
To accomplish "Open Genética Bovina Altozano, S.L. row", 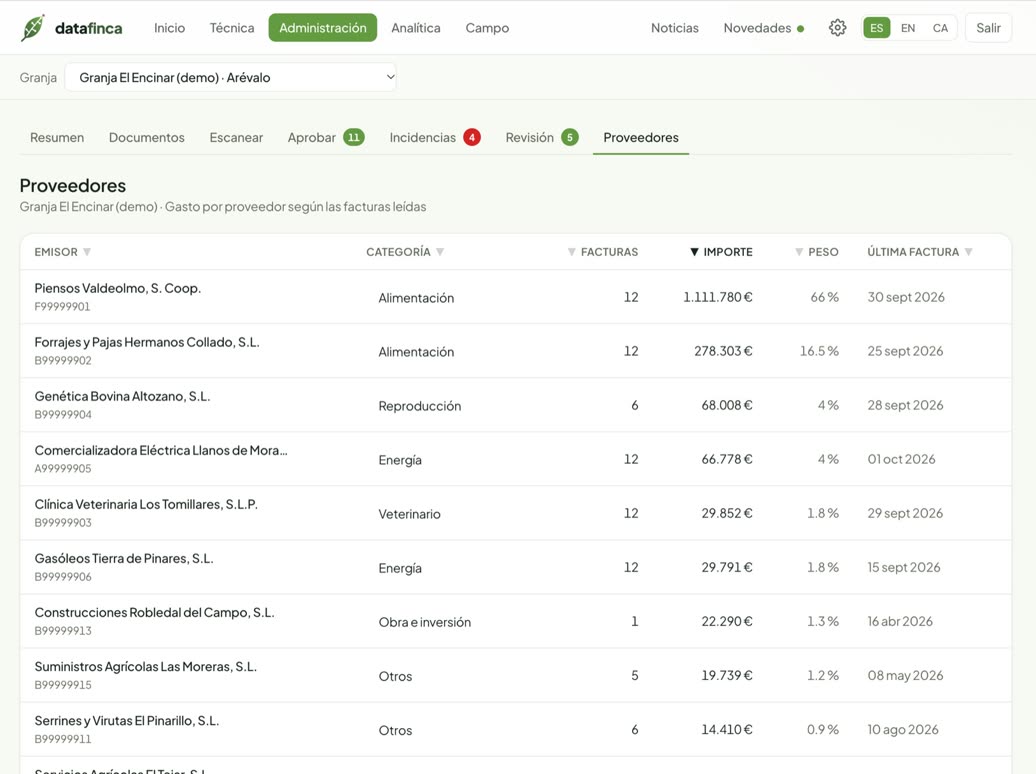I will click(x=515, y=405).
